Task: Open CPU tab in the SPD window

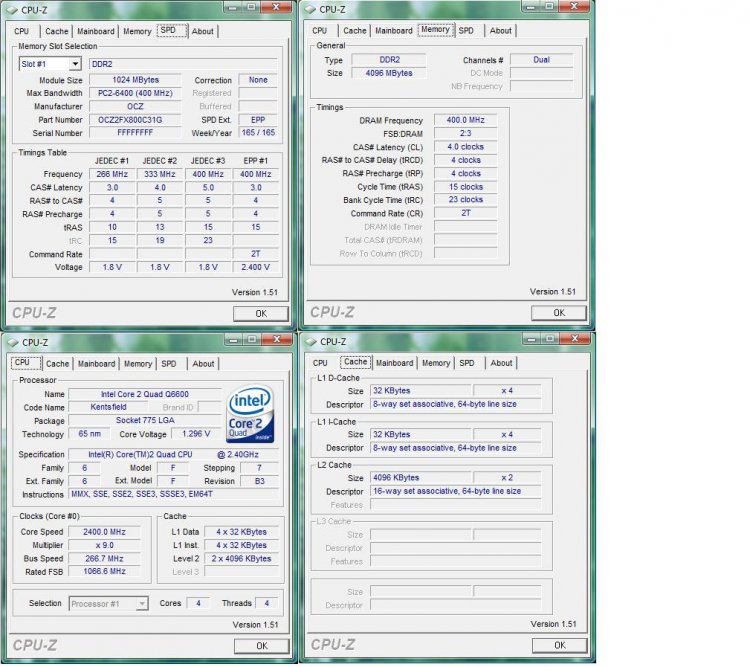Action: tap(22, 31)
